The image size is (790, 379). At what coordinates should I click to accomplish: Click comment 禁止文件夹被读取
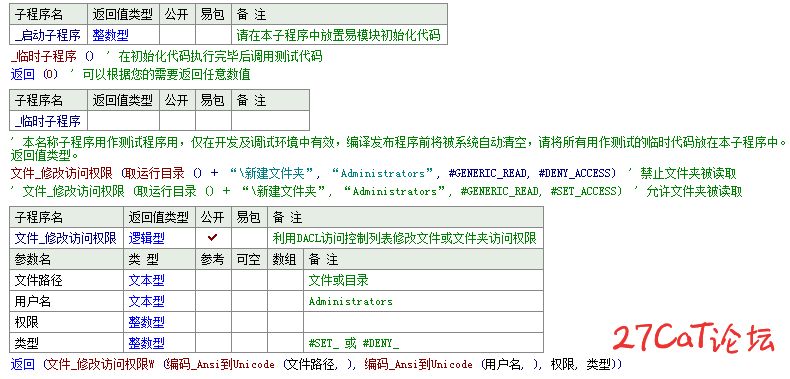click(x=688, y=173)
